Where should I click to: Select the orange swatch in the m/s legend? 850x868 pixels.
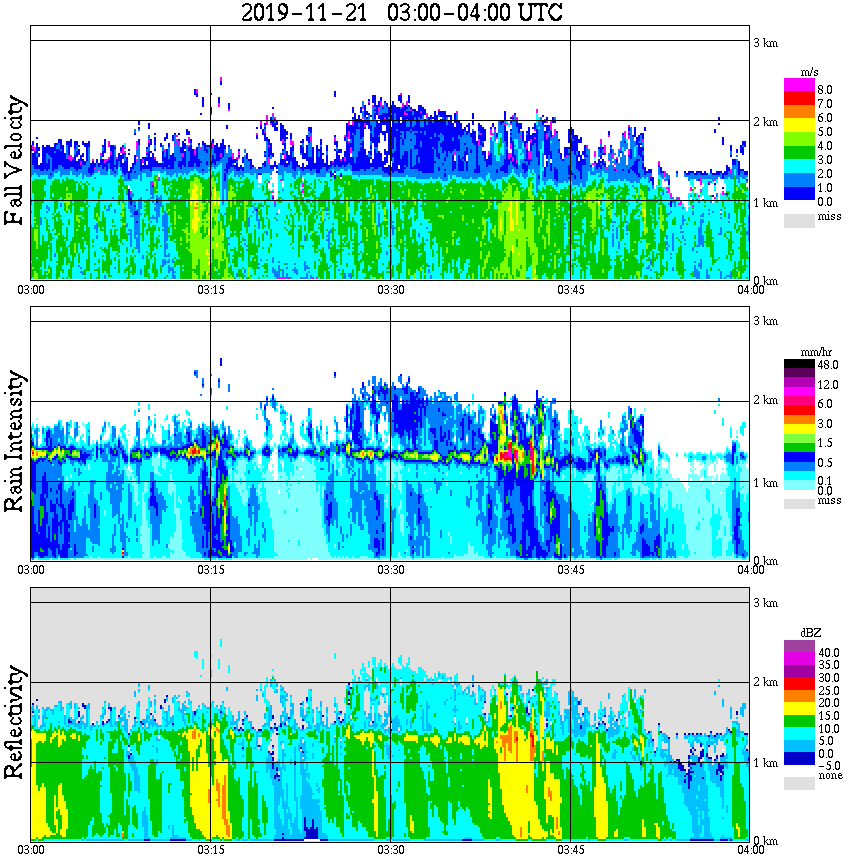(799, 112)
